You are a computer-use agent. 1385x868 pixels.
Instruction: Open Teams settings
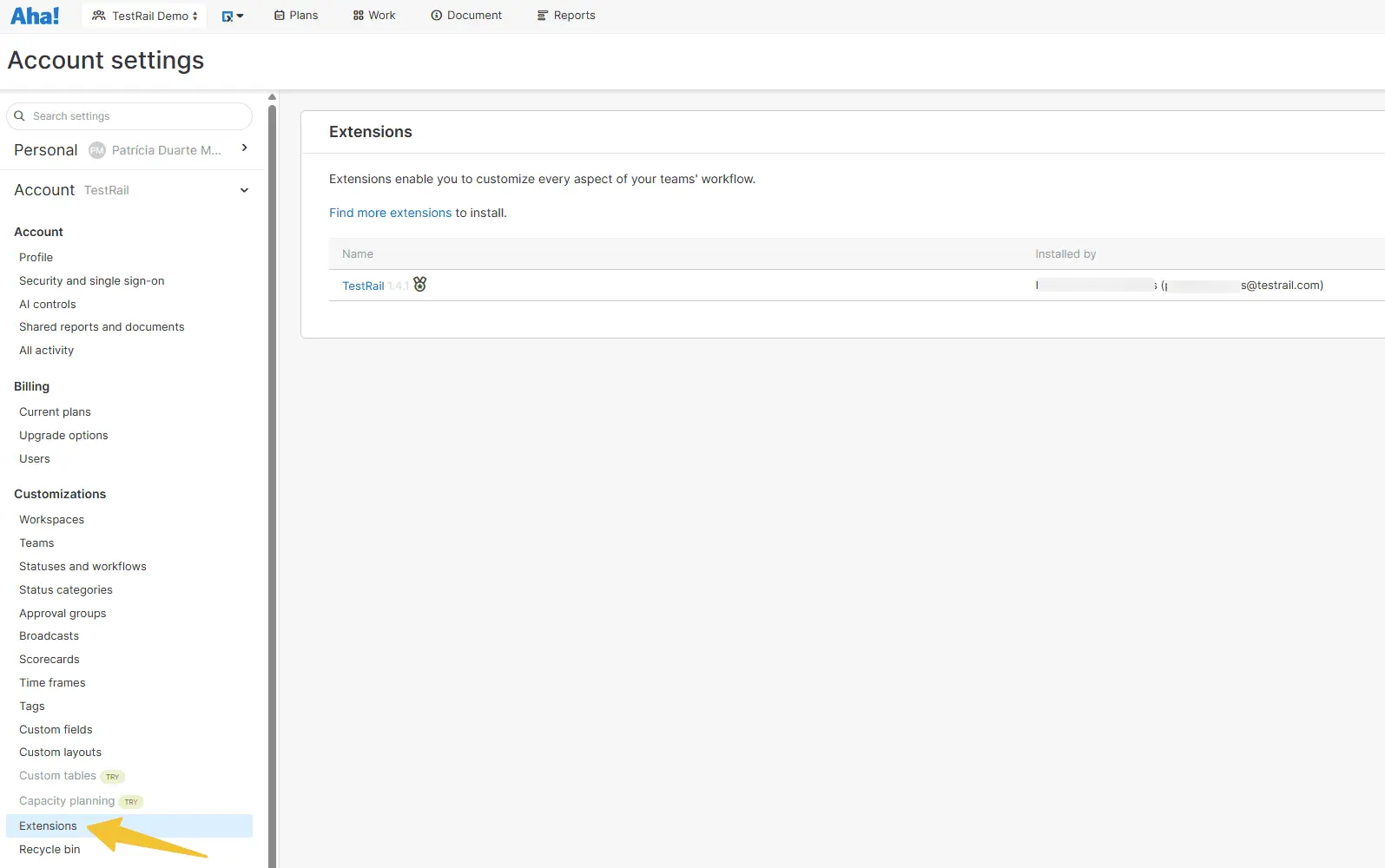tap(36, 543)
